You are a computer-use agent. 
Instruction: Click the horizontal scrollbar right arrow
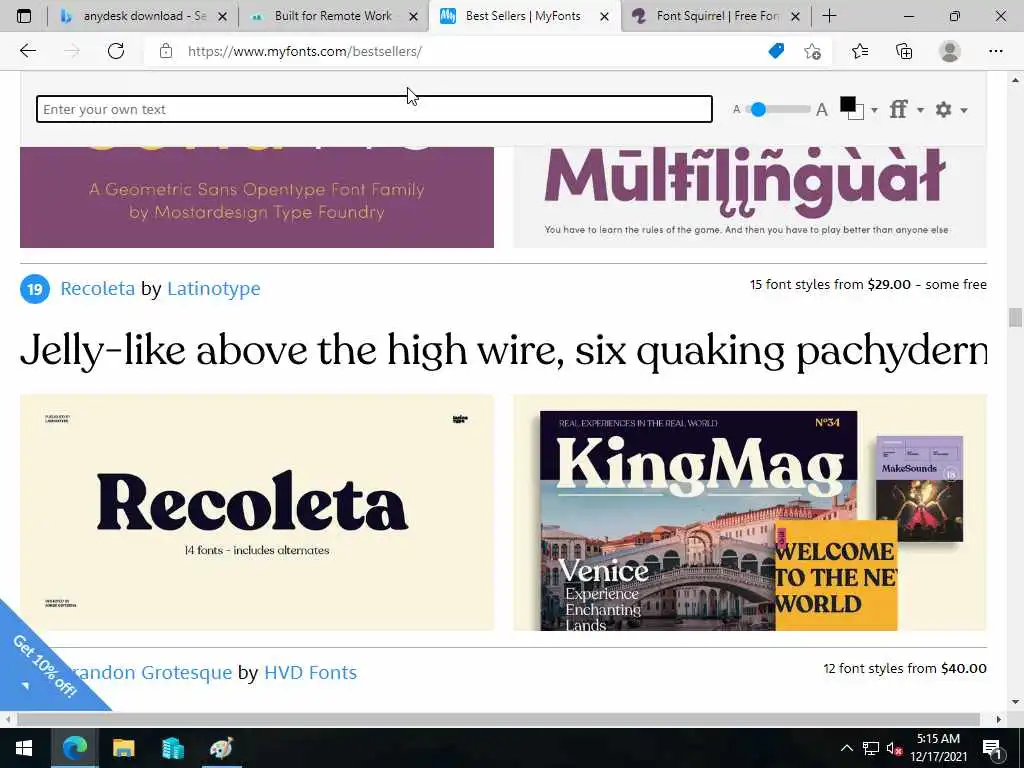point(999,719)
